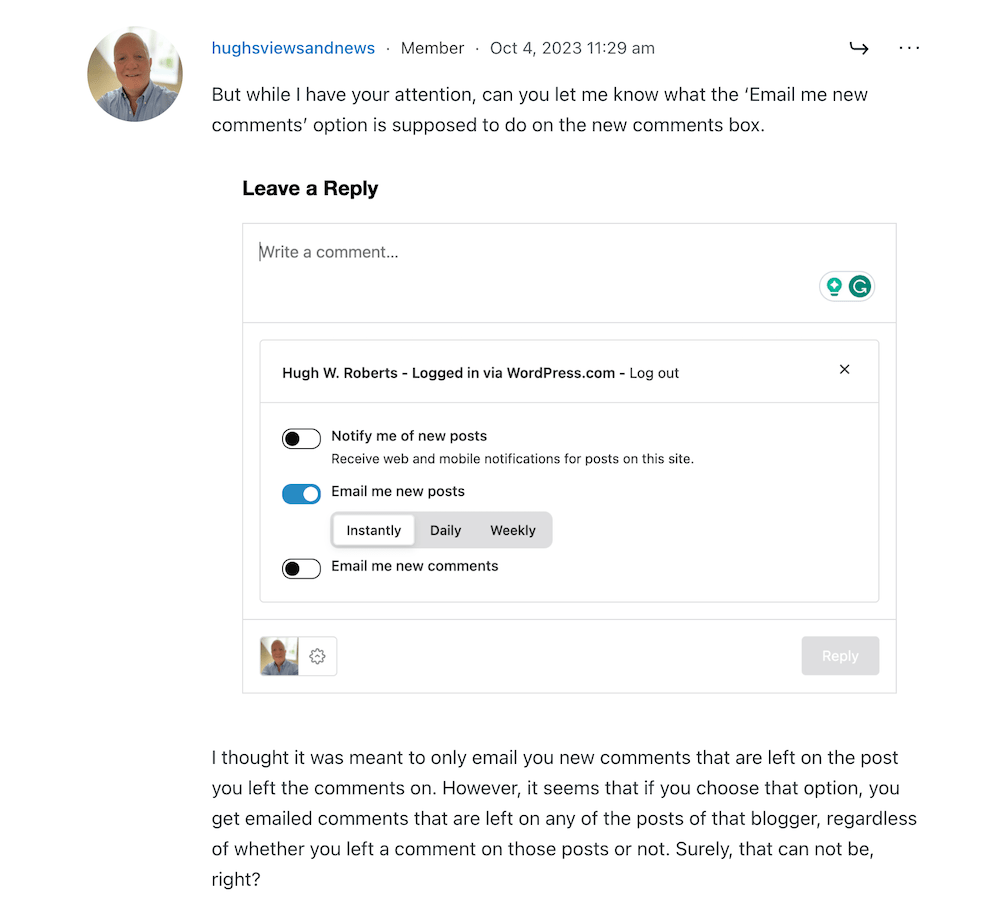Click the Grammarly G icon in the comment box
The height and width of the screenshot is (908, 999).
click(859, 286)
